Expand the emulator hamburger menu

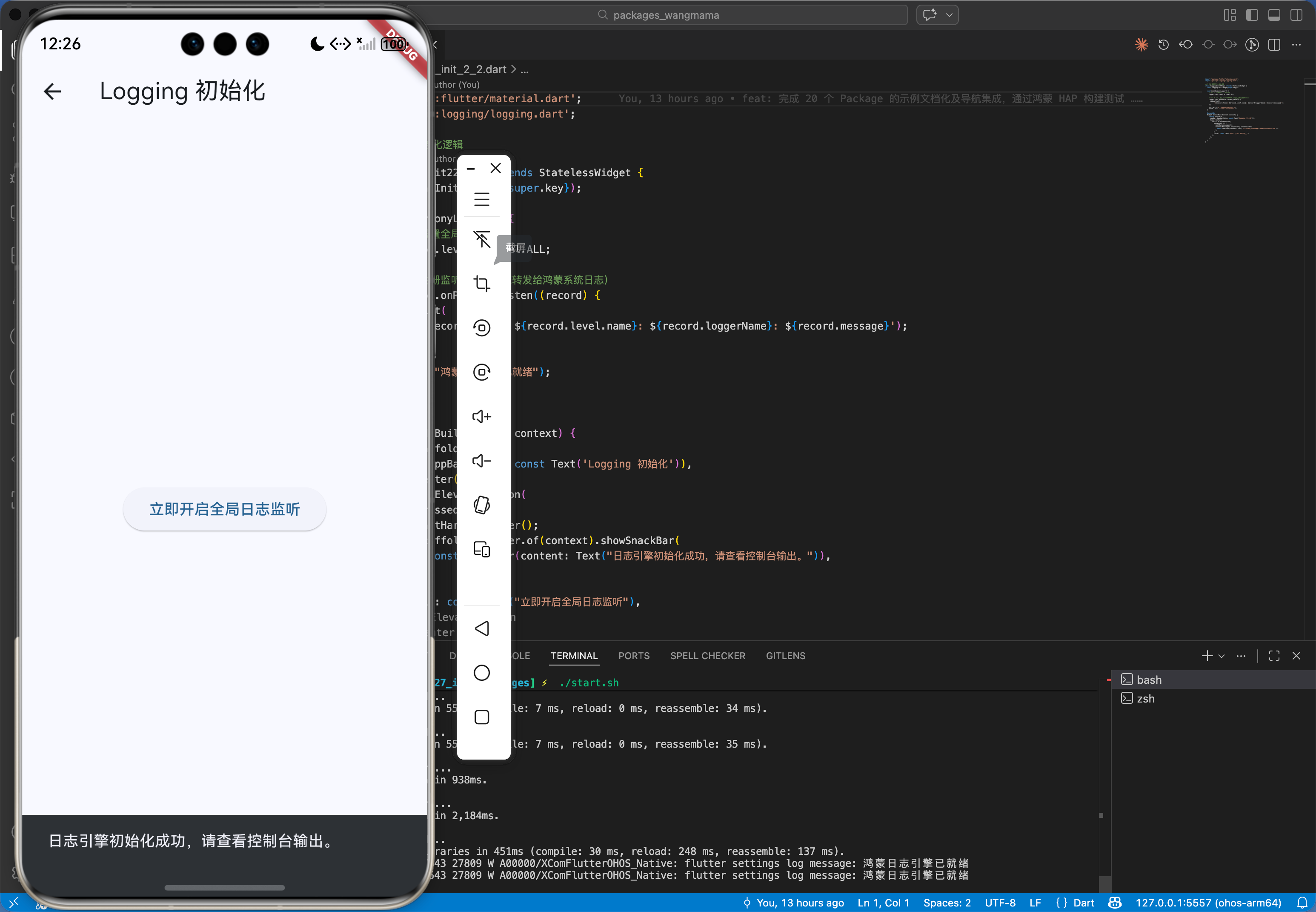tap(481, 199)
